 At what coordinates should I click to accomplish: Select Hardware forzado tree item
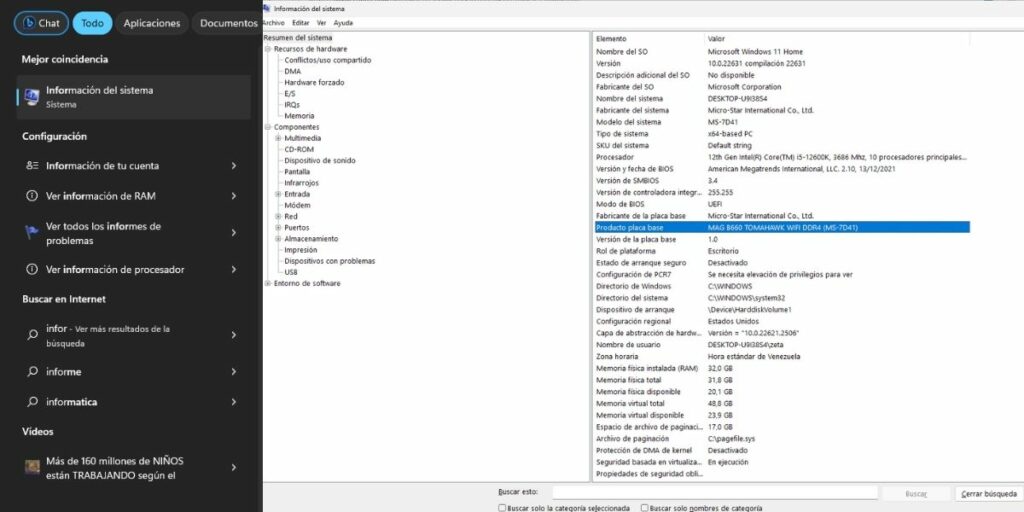(314, 82)
